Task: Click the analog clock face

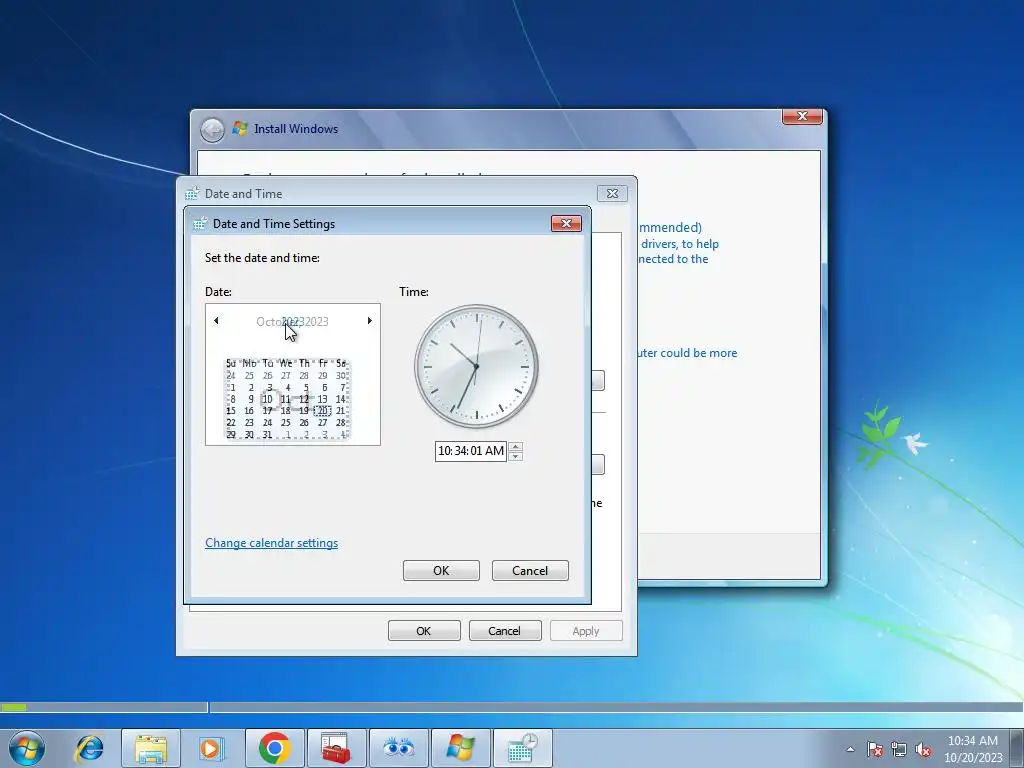Action: pos(477,366)
